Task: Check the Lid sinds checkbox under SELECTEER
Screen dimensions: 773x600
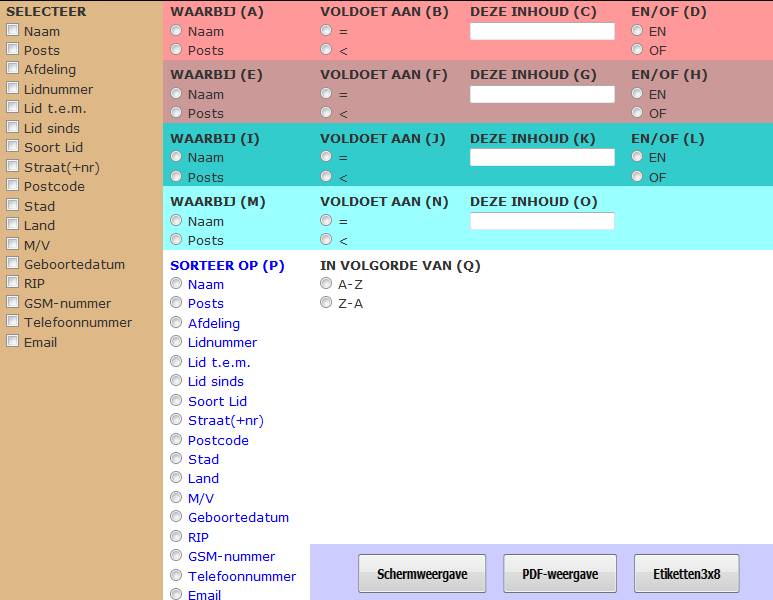Action: [x=13, y=127]
